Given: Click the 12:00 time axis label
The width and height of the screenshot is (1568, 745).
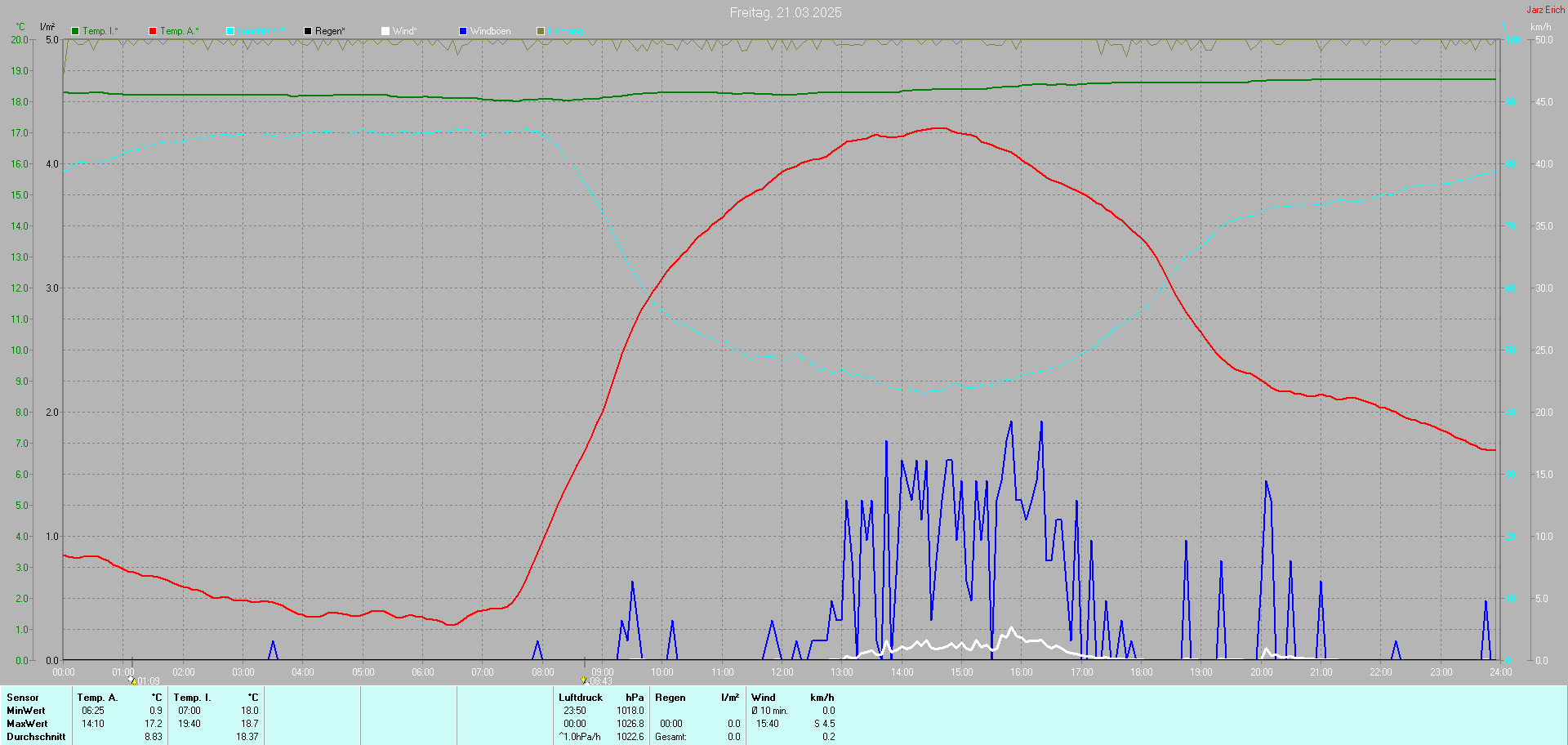Looking at the screenshot, I should click(782, 672).
